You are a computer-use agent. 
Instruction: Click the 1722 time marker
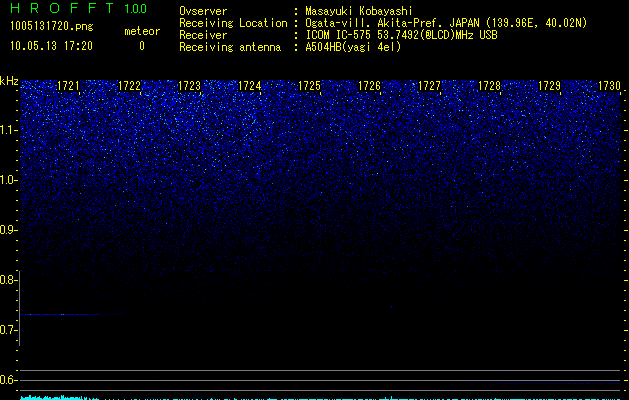pyautogui.click(x=129, y=86)
